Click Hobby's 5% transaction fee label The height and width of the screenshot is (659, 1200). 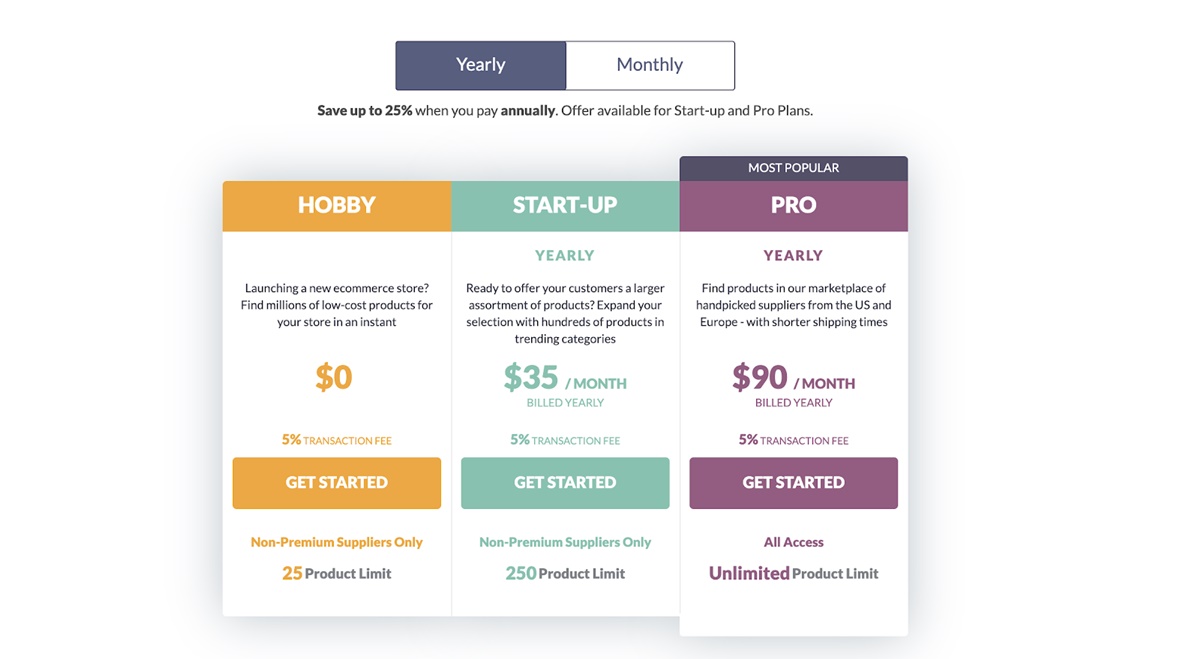(x=337, y=440)
